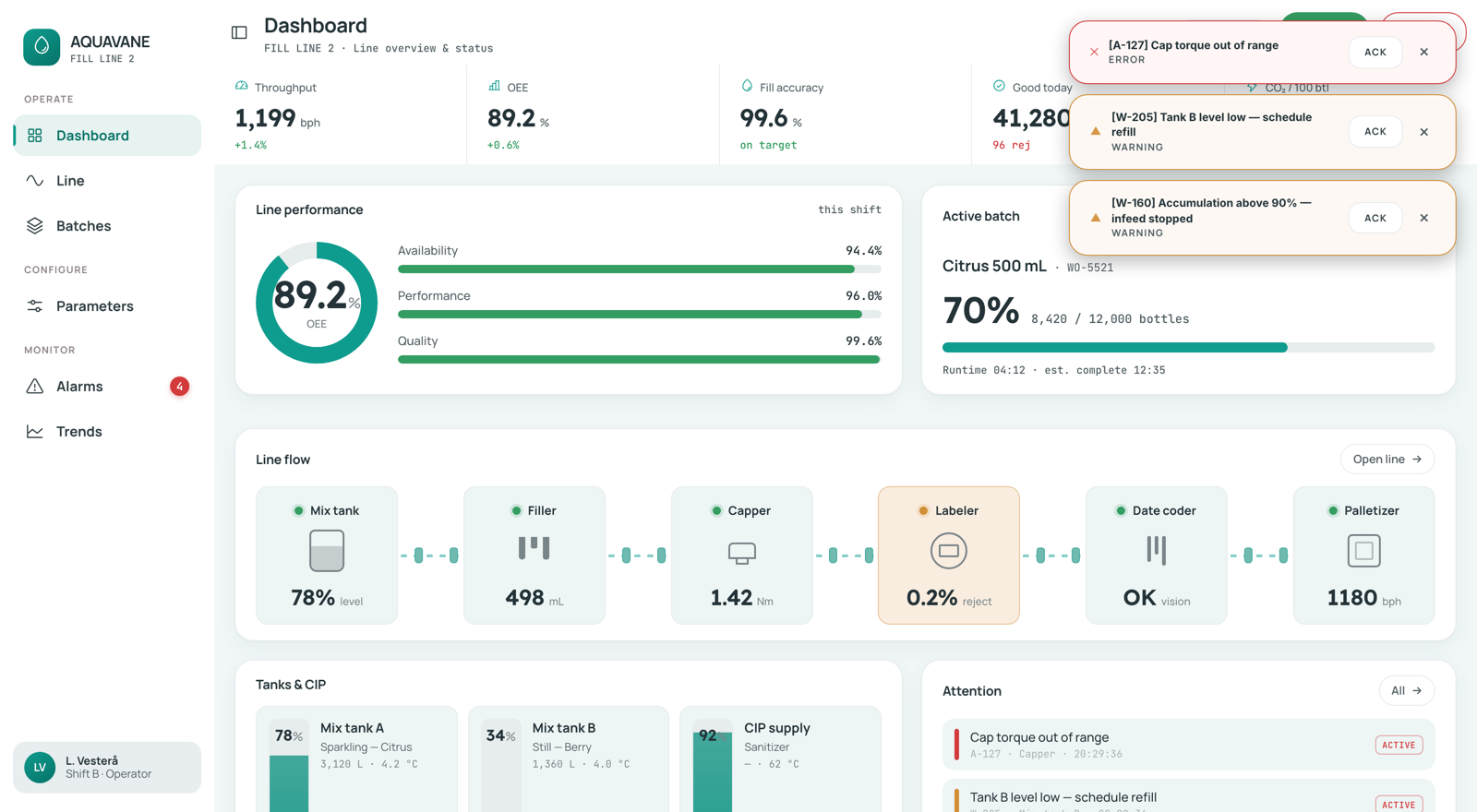This screenshot has width=1477, height=812.
Task: Acknowledge the A-127 cap torque alert
Action: 1375,53
